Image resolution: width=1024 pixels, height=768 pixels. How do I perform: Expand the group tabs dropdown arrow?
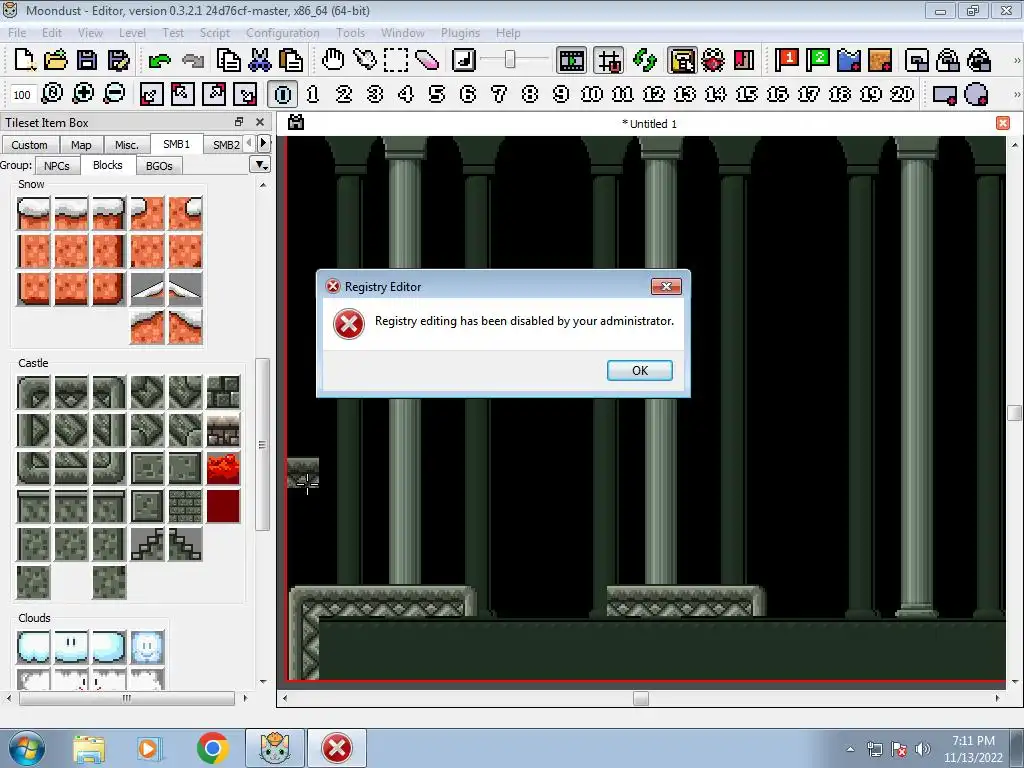pos(261,165)
